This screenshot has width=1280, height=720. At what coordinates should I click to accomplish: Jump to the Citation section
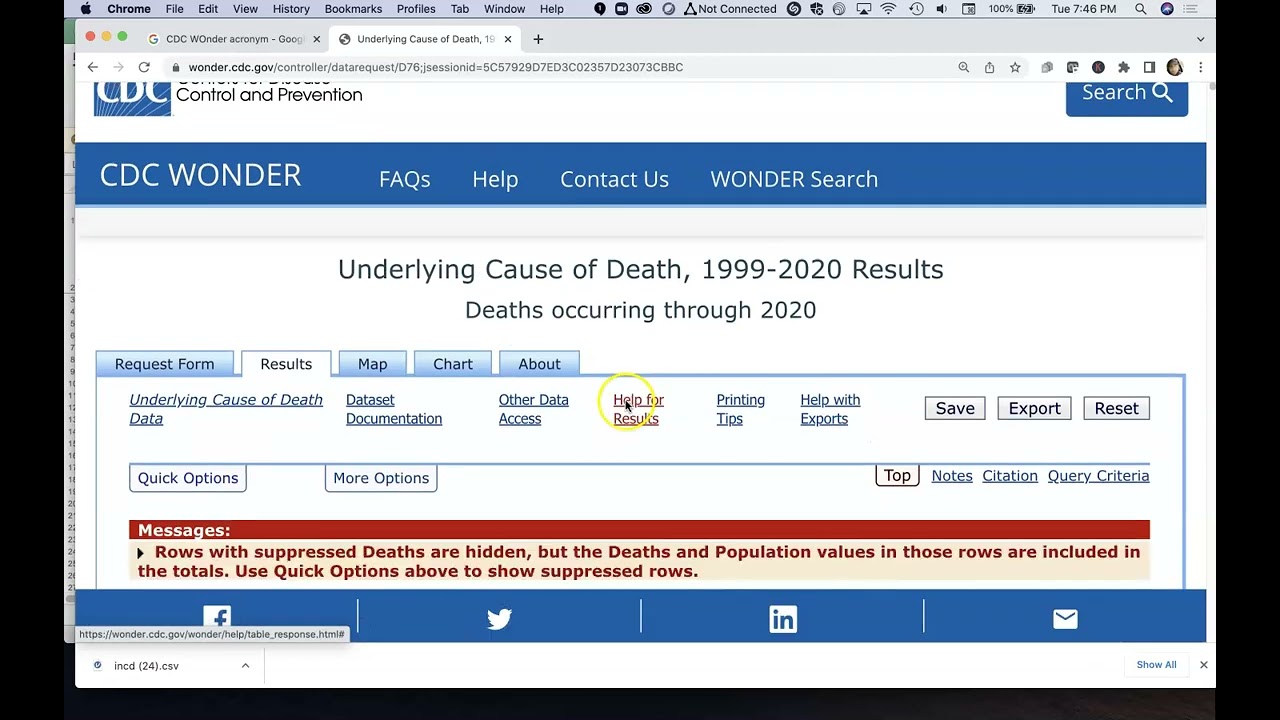tap(1010, 476)
